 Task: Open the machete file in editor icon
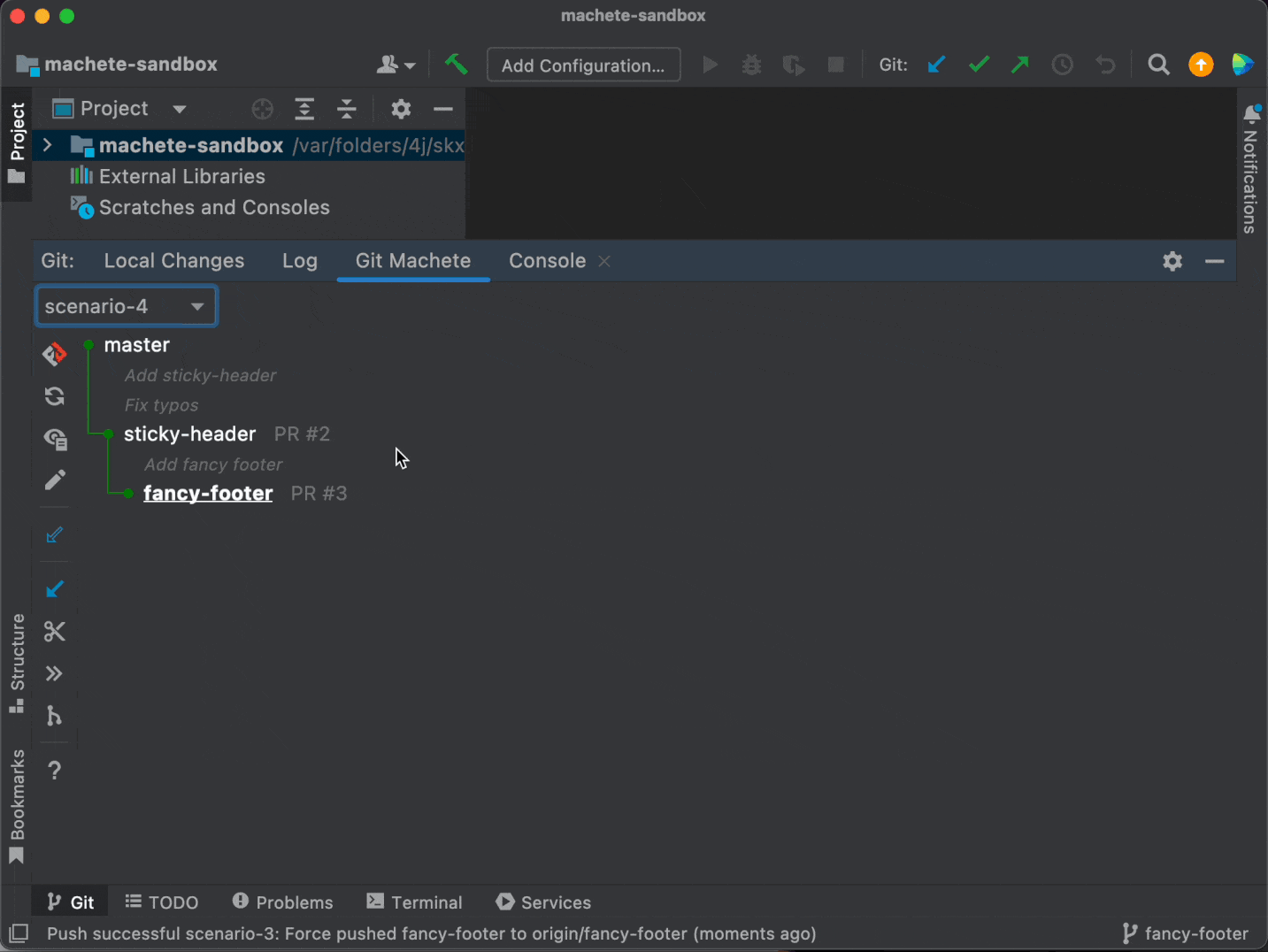tap(54, 355)
